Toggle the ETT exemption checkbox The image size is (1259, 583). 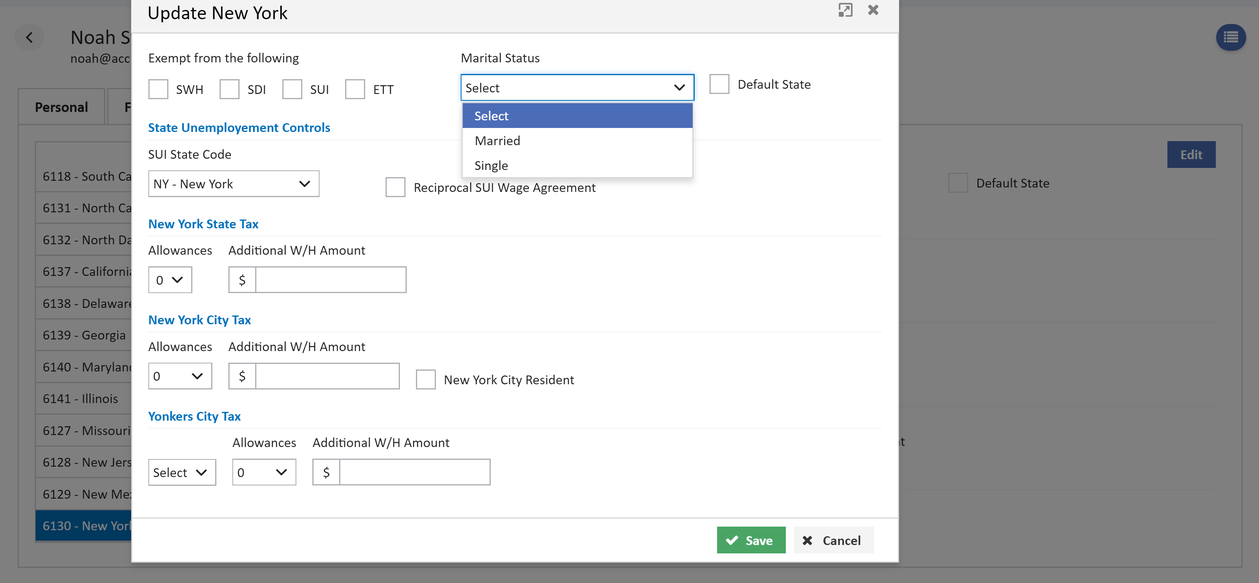(x=355, y=89)
